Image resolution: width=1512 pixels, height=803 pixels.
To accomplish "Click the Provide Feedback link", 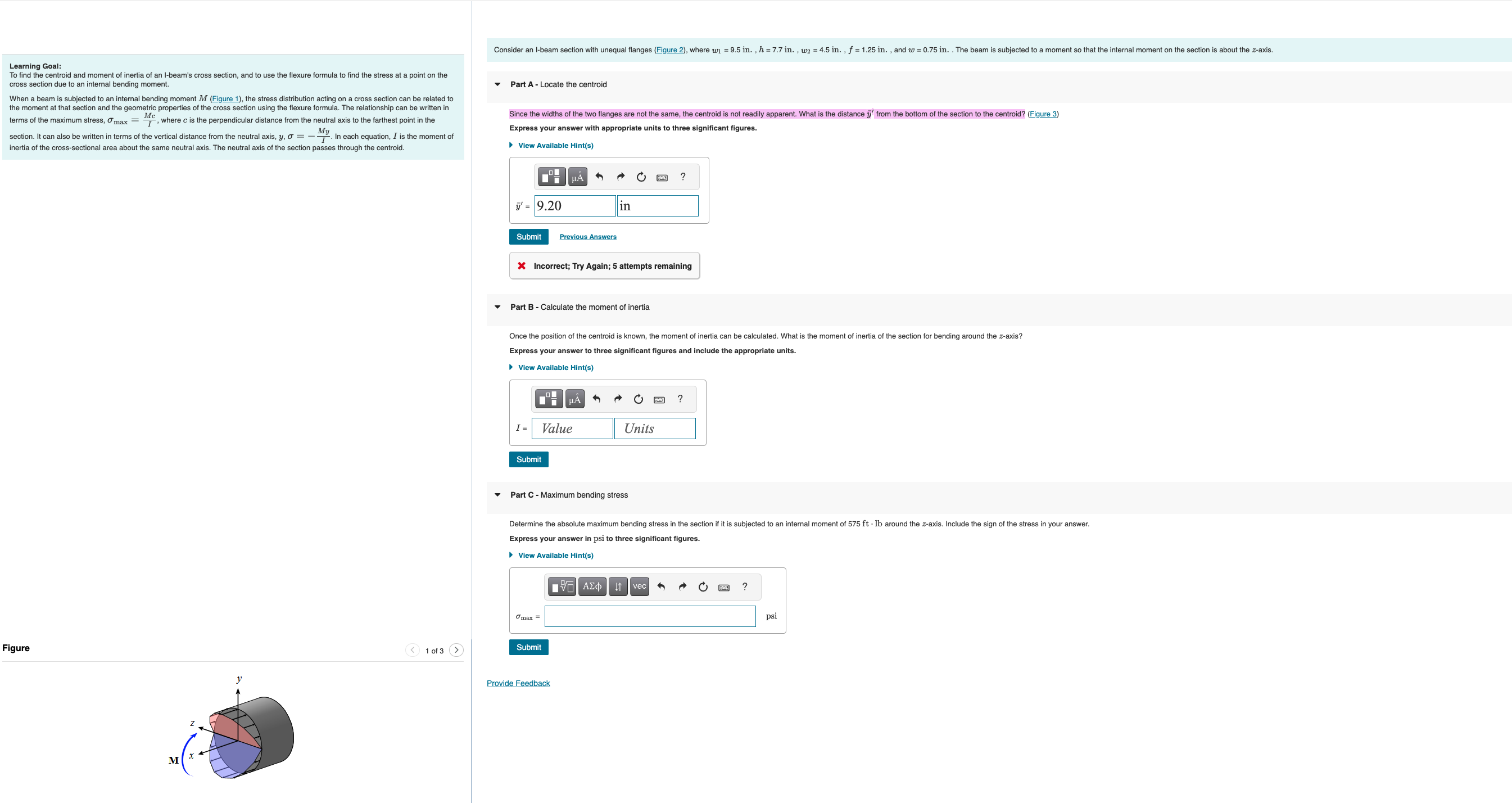I will coord(518,683).
